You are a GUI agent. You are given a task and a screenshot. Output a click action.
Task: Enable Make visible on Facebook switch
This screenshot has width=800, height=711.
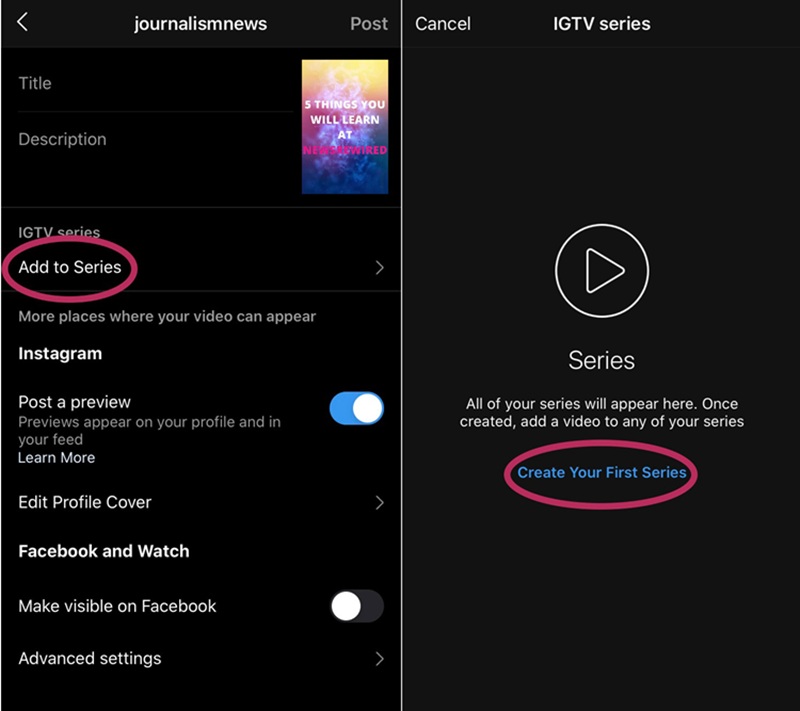point(357,606)
